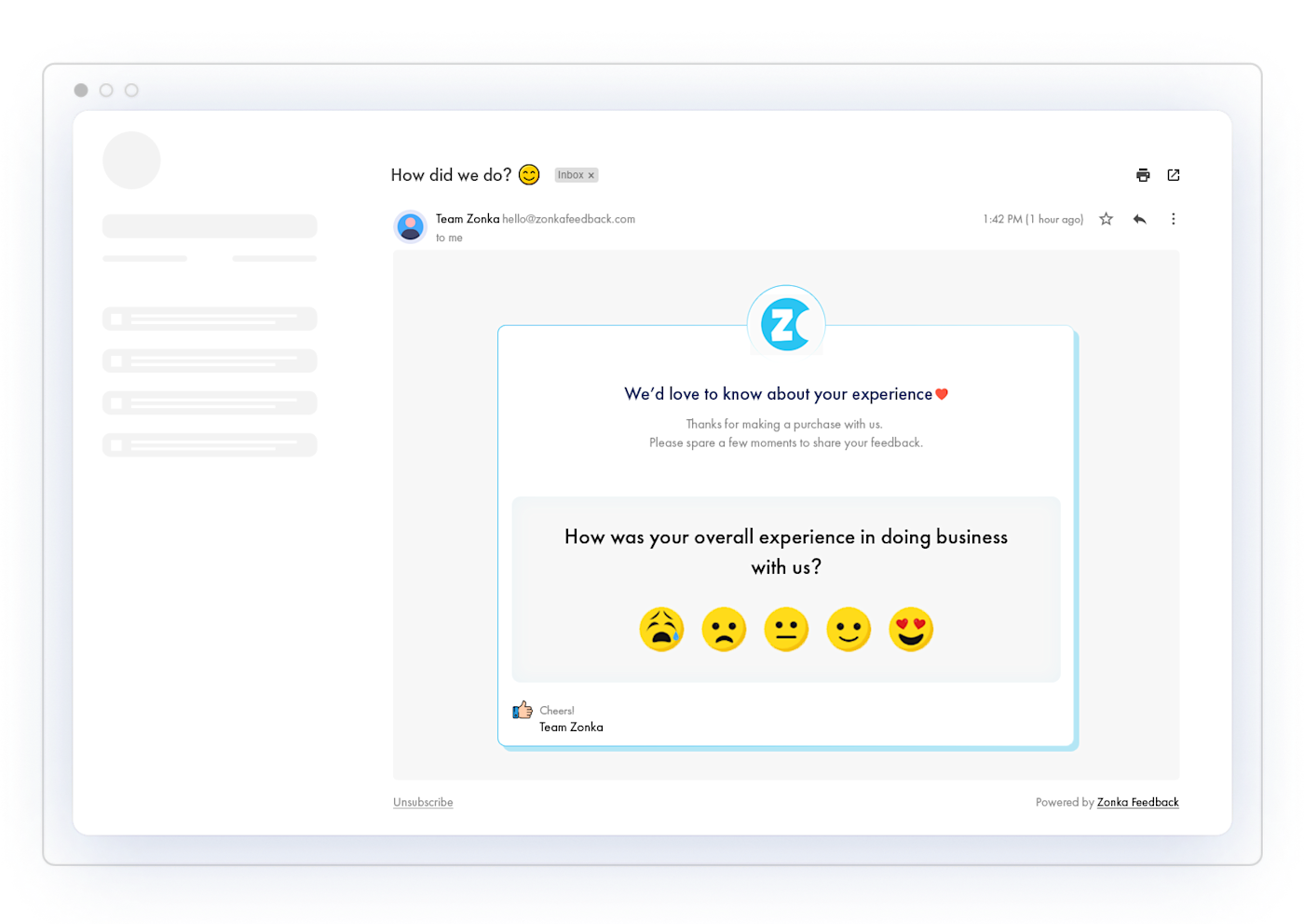
Task: Open the Zonka Feedback link
Action: click(1137, 802)
